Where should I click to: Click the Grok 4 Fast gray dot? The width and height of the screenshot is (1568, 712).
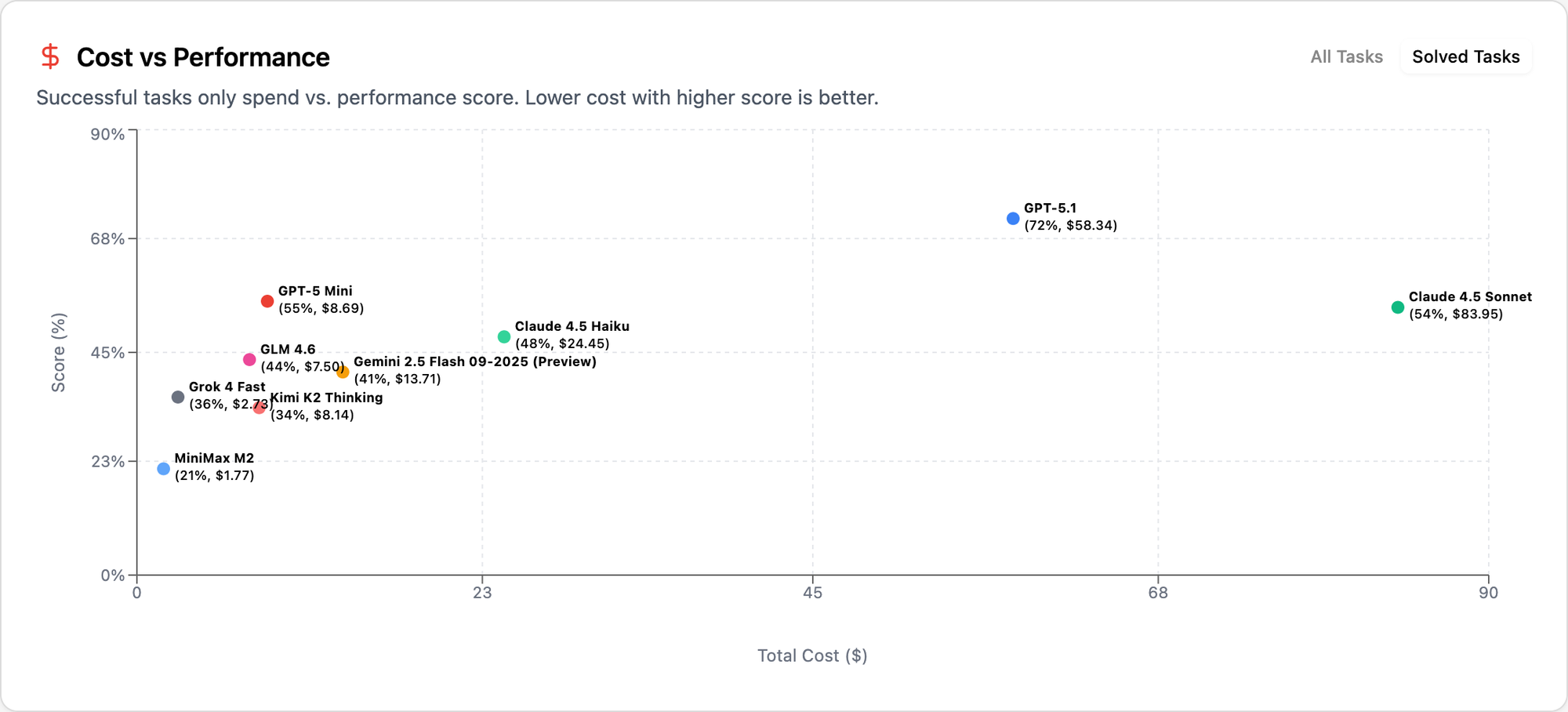coord(178,398)
